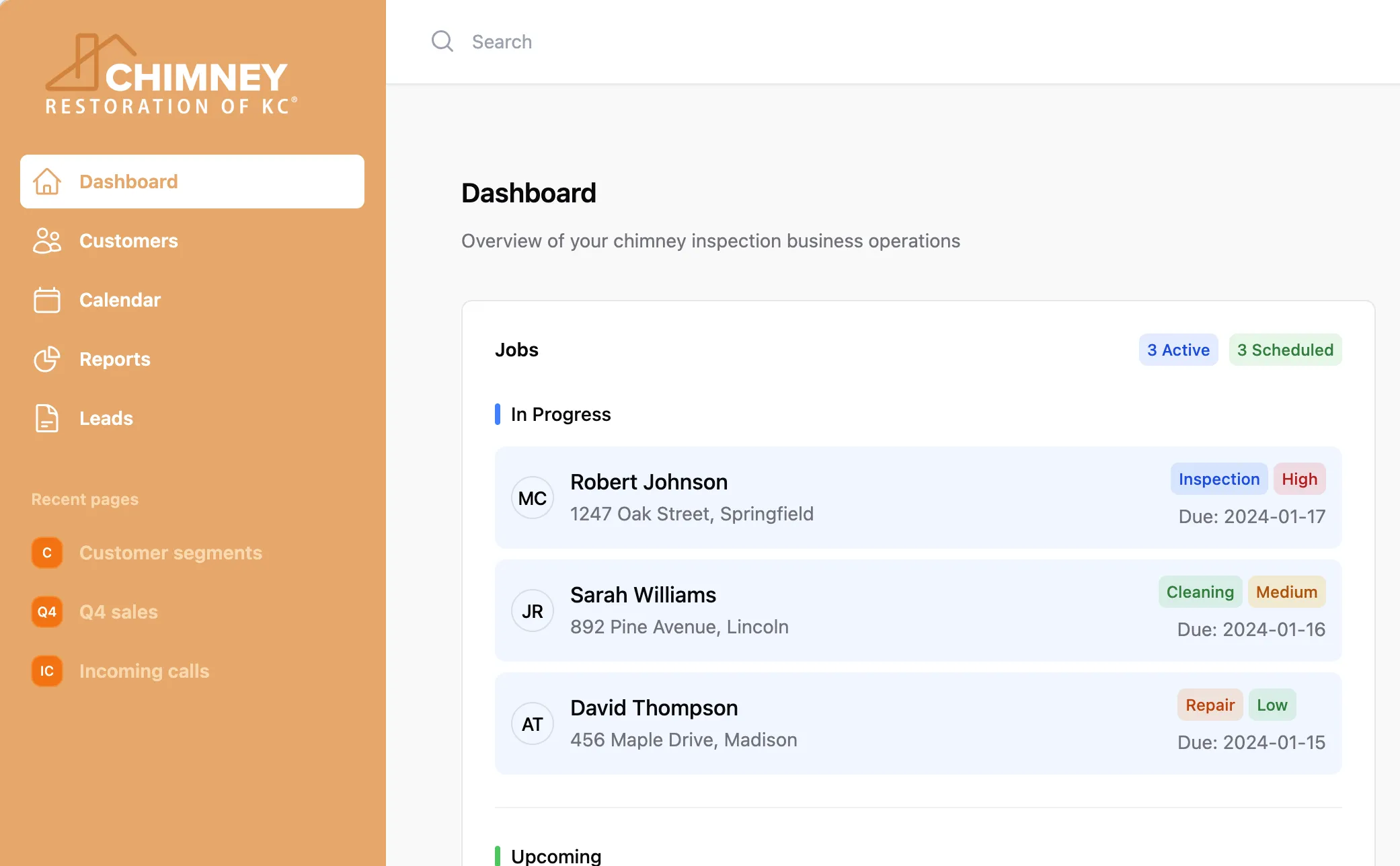
Task: Open the Incoming calls recent page icon
Action: click(46, 670)
